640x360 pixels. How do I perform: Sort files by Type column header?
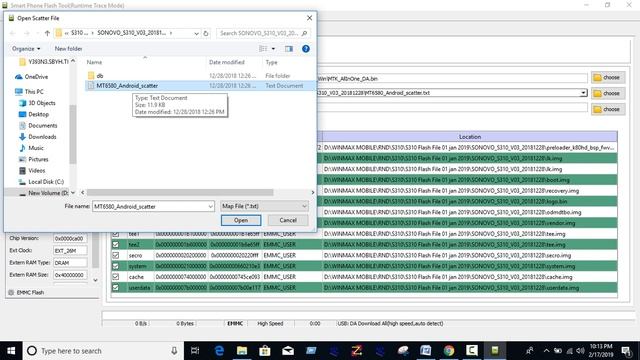tap(271, 62)
